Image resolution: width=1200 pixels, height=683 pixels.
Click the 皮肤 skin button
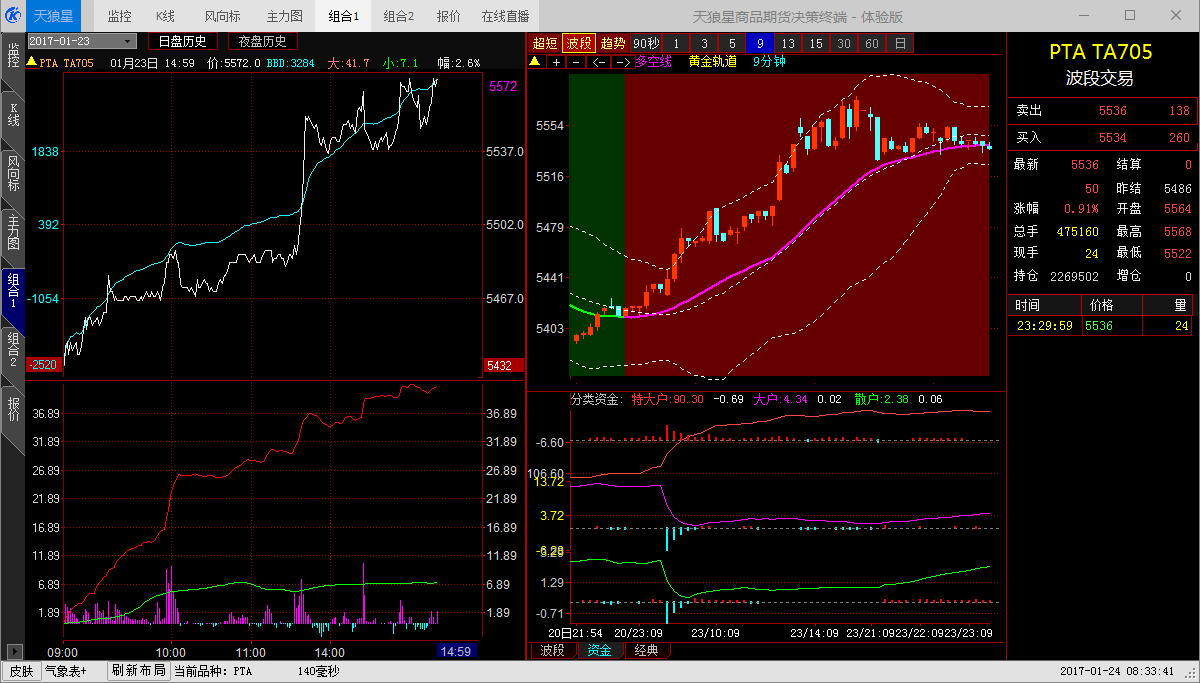click(x=20, y=671)
